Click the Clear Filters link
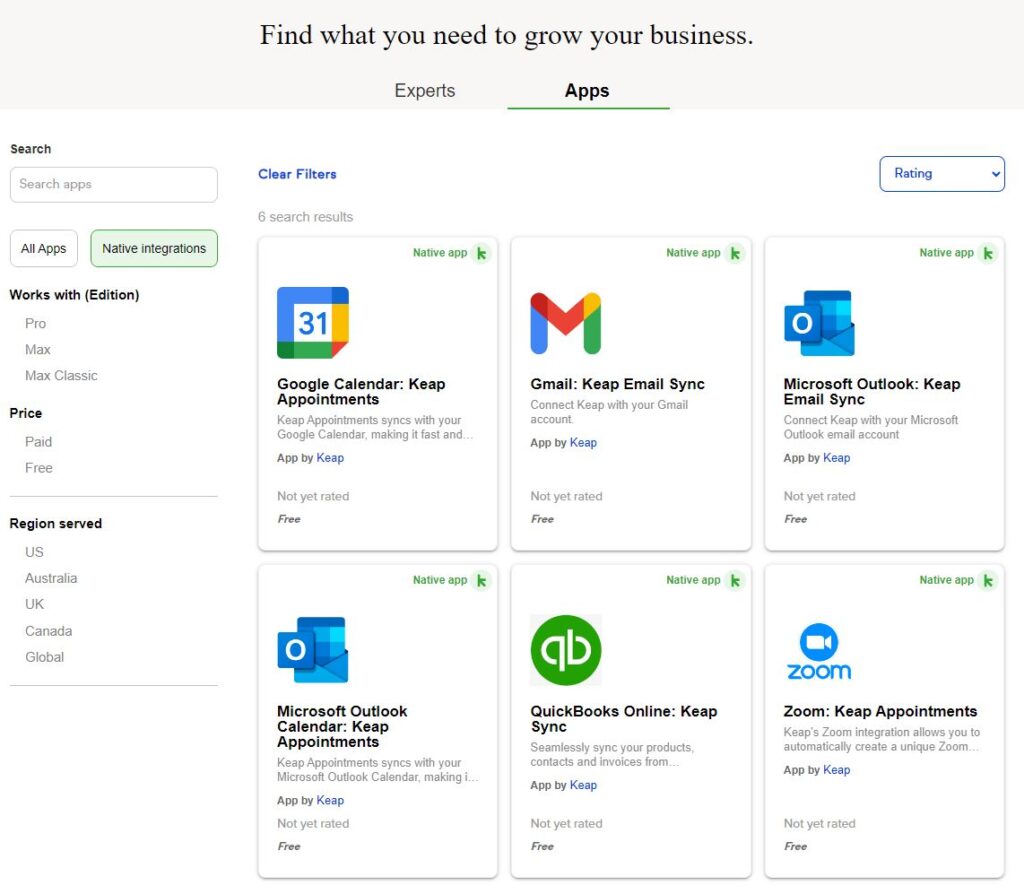1024x894 pixels. click(297, 174)
